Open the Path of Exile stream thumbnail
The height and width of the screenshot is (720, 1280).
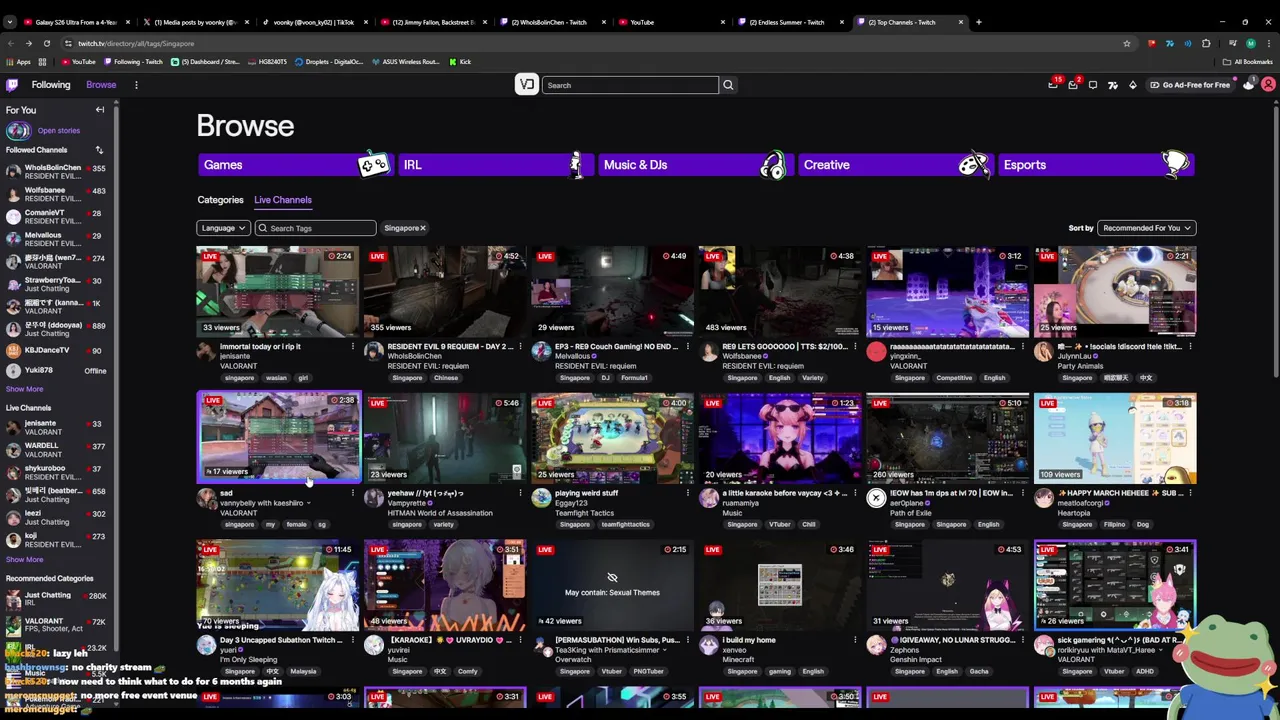click(x=947, y=438)
